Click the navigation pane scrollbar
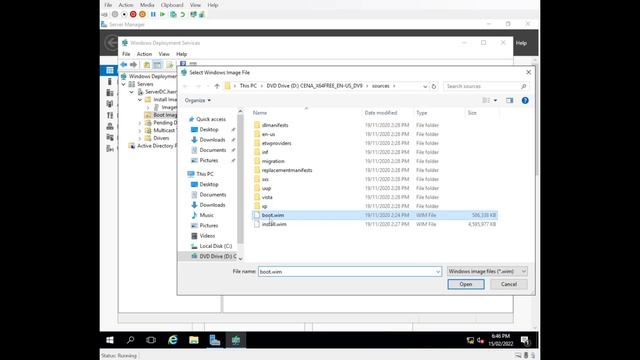640x360 pixels. pos(240,180)
